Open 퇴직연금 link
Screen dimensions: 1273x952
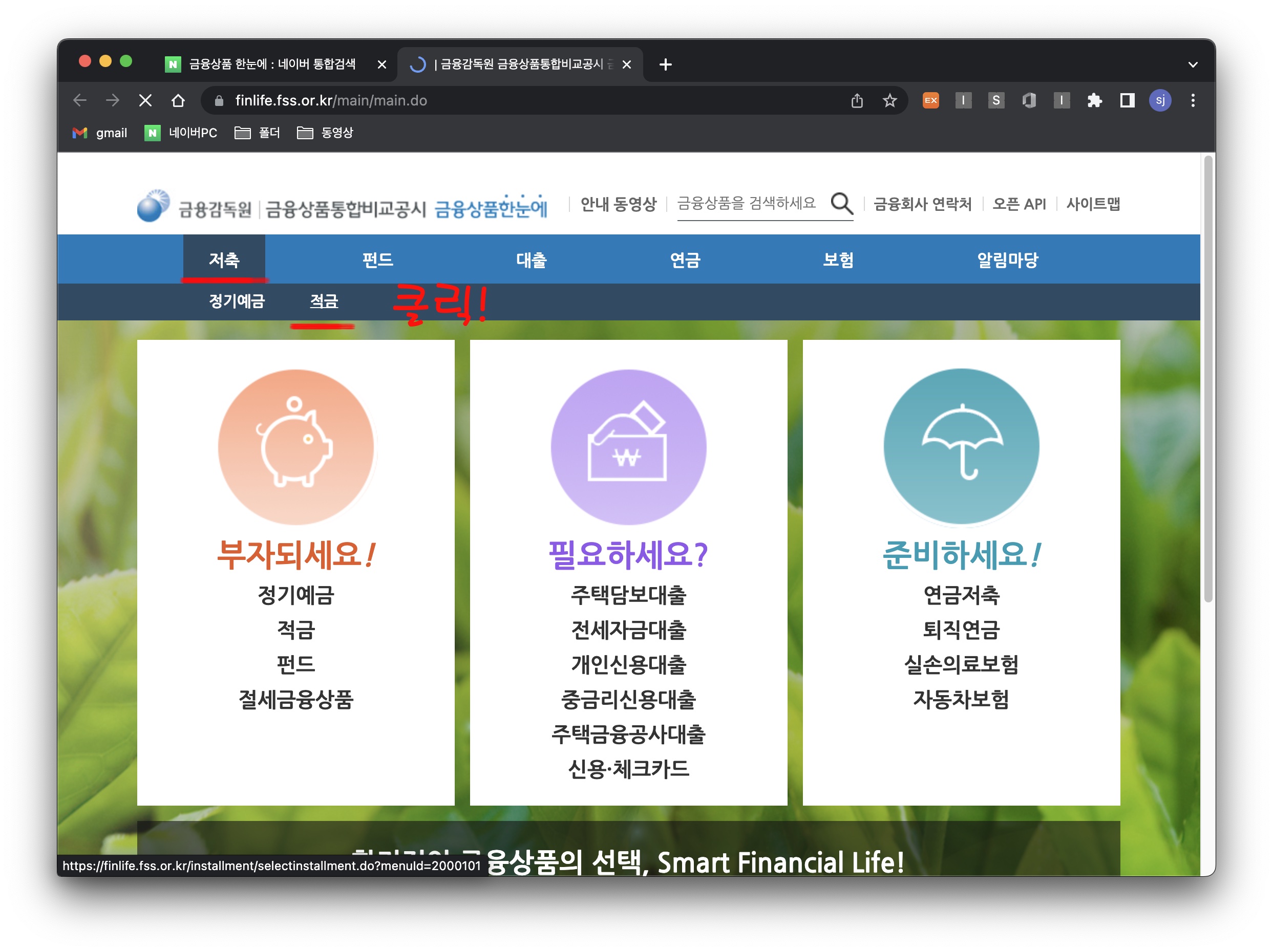(961, 630)
